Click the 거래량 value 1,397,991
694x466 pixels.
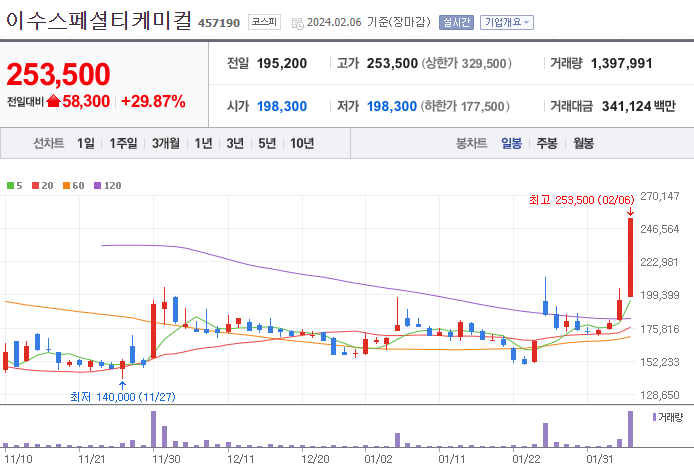coord(621,63)
